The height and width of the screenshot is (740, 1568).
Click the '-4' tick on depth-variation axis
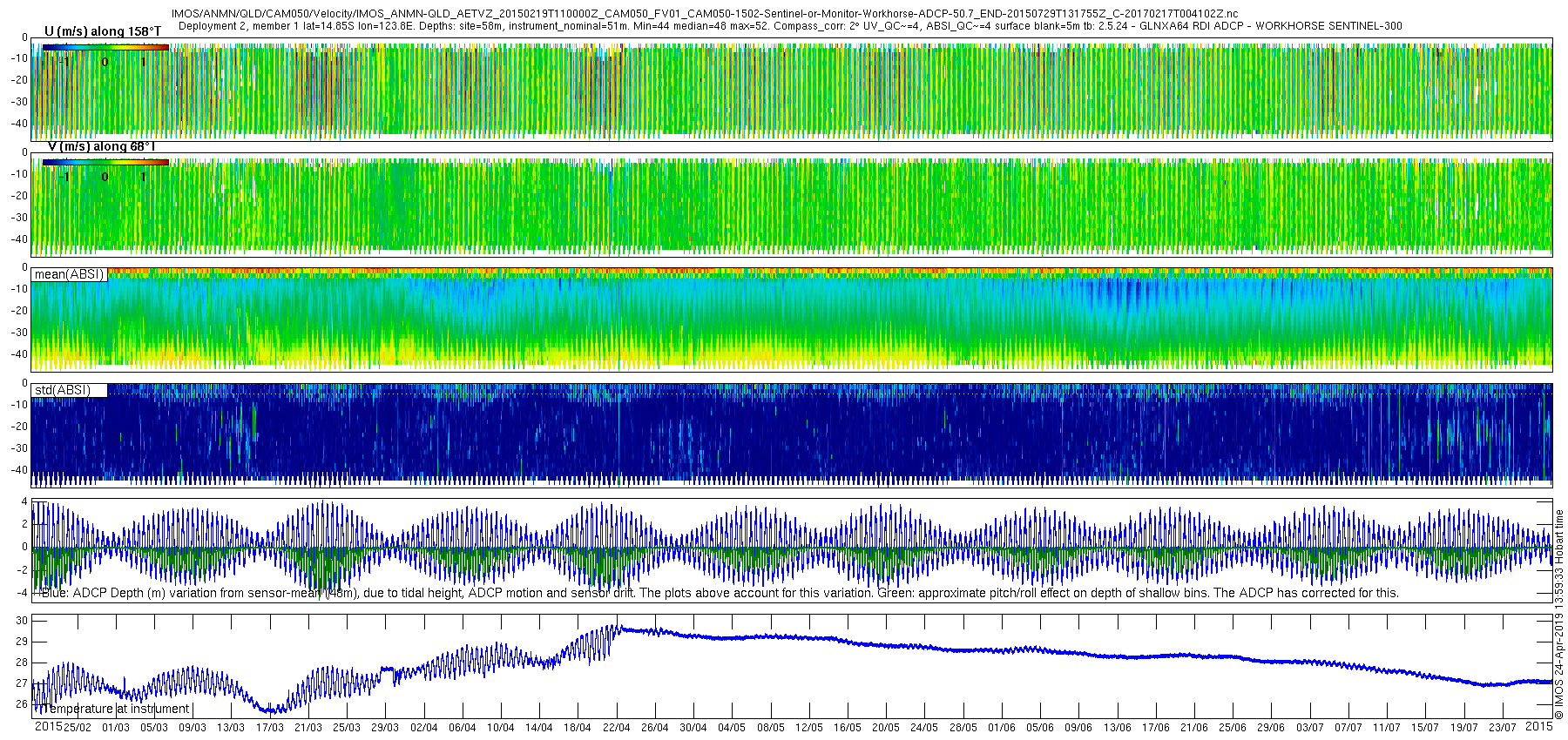[24, 592]
